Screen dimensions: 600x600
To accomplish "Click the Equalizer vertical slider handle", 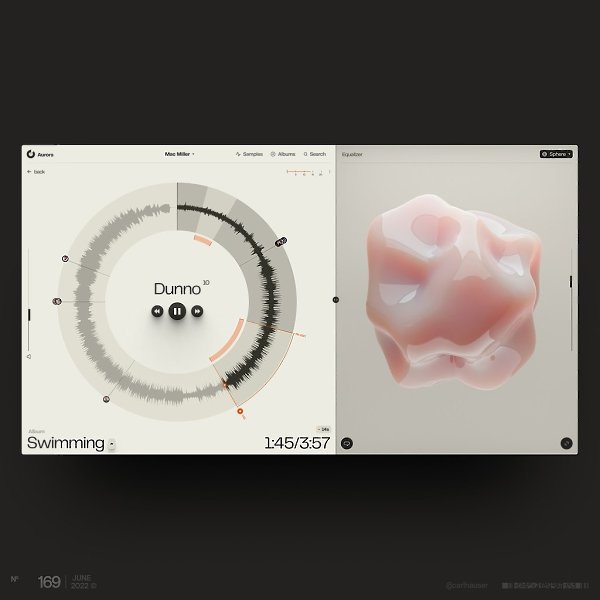I will point(571,282).
